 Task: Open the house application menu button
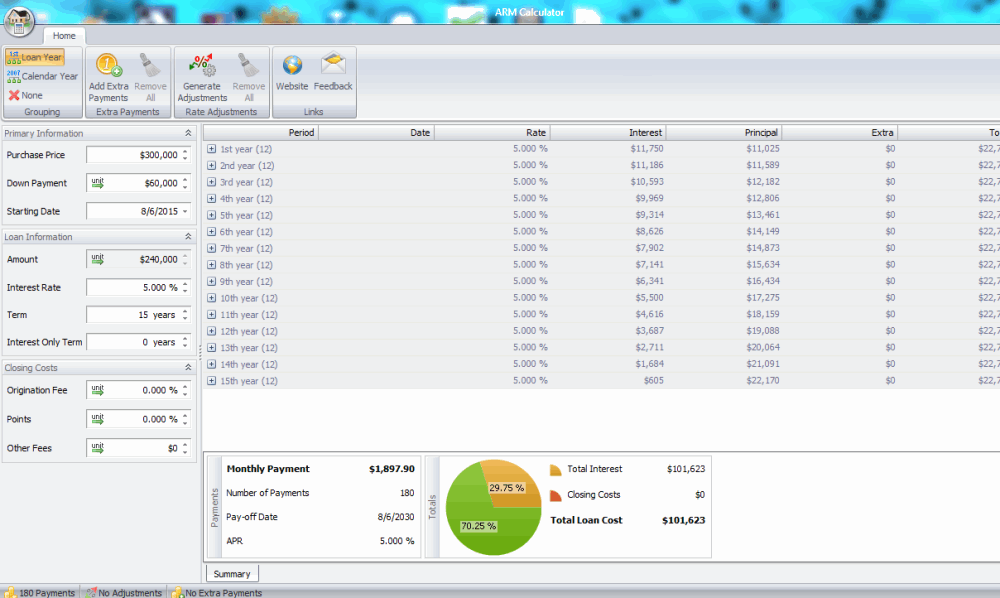pos(19,20)
